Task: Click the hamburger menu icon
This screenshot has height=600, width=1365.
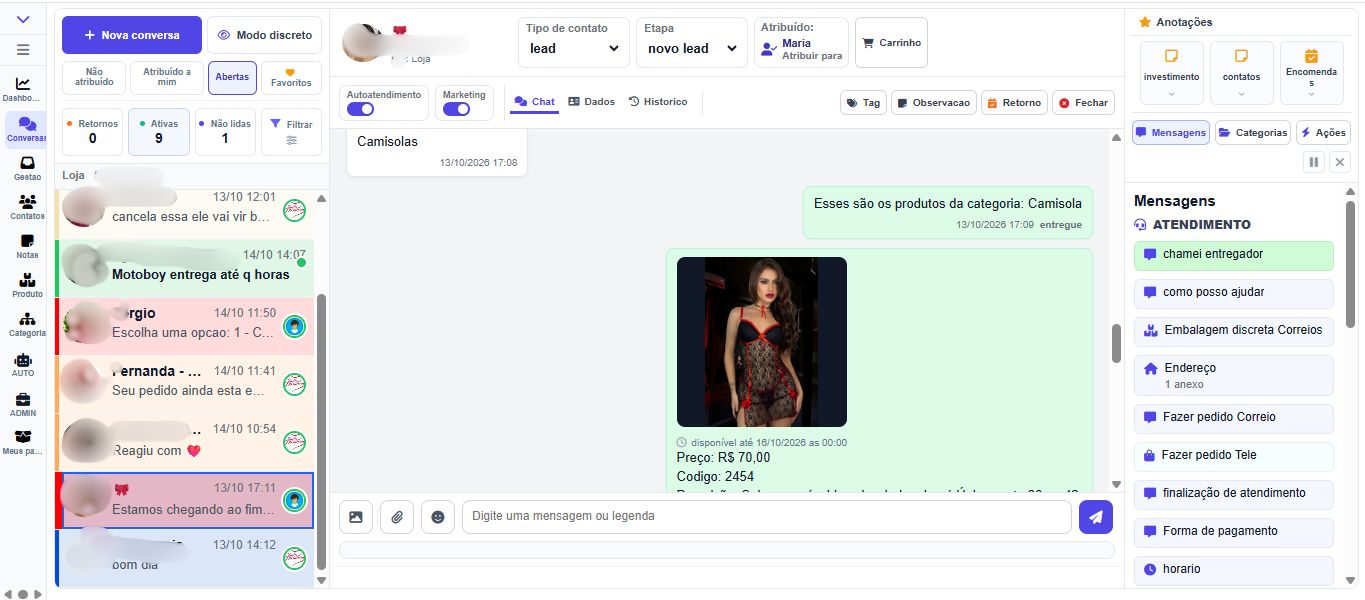Action: pos(23,50)
